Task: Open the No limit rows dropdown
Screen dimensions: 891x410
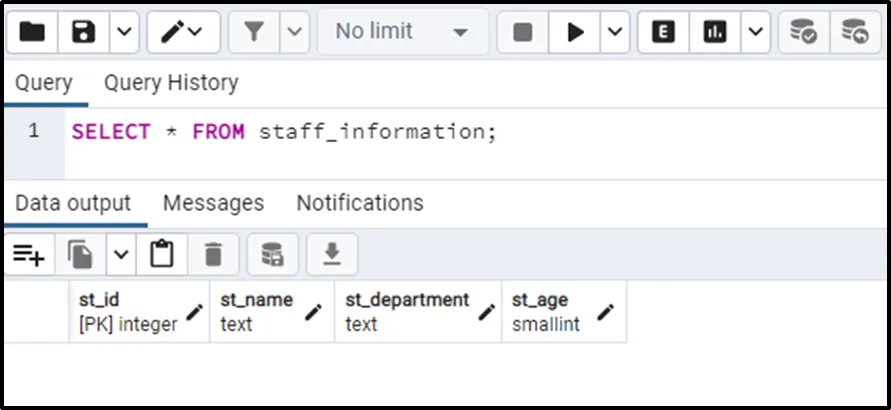Action: pos(402,32)
